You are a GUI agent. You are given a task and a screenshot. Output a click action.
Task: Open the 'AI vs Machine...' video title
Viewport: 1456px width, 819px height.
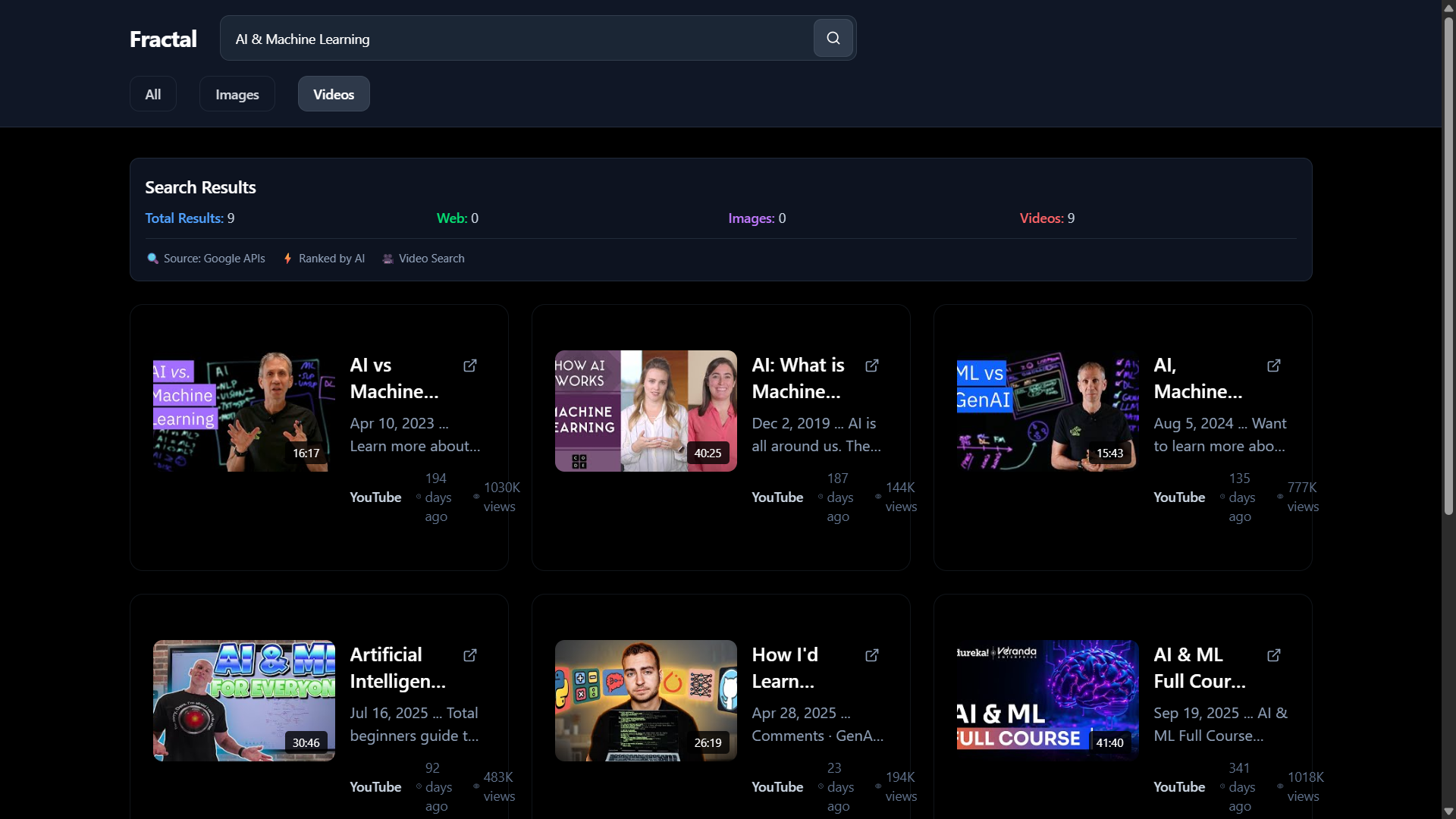point(394,378)
